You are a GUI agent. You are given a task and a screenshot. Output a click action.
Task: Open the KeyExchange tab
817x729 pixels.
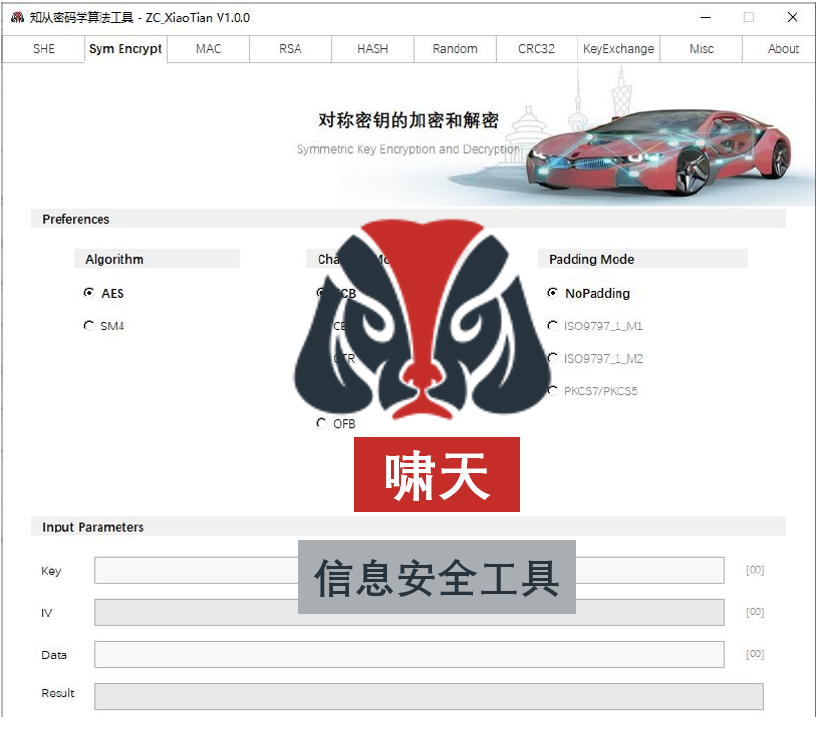pyautogui.click(x=618, y=48)
